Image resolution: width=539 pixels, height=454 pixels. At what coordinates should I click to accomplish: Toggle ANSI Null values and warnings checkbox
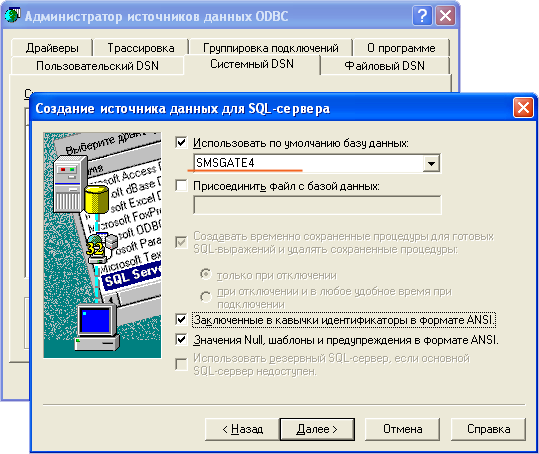181,340
